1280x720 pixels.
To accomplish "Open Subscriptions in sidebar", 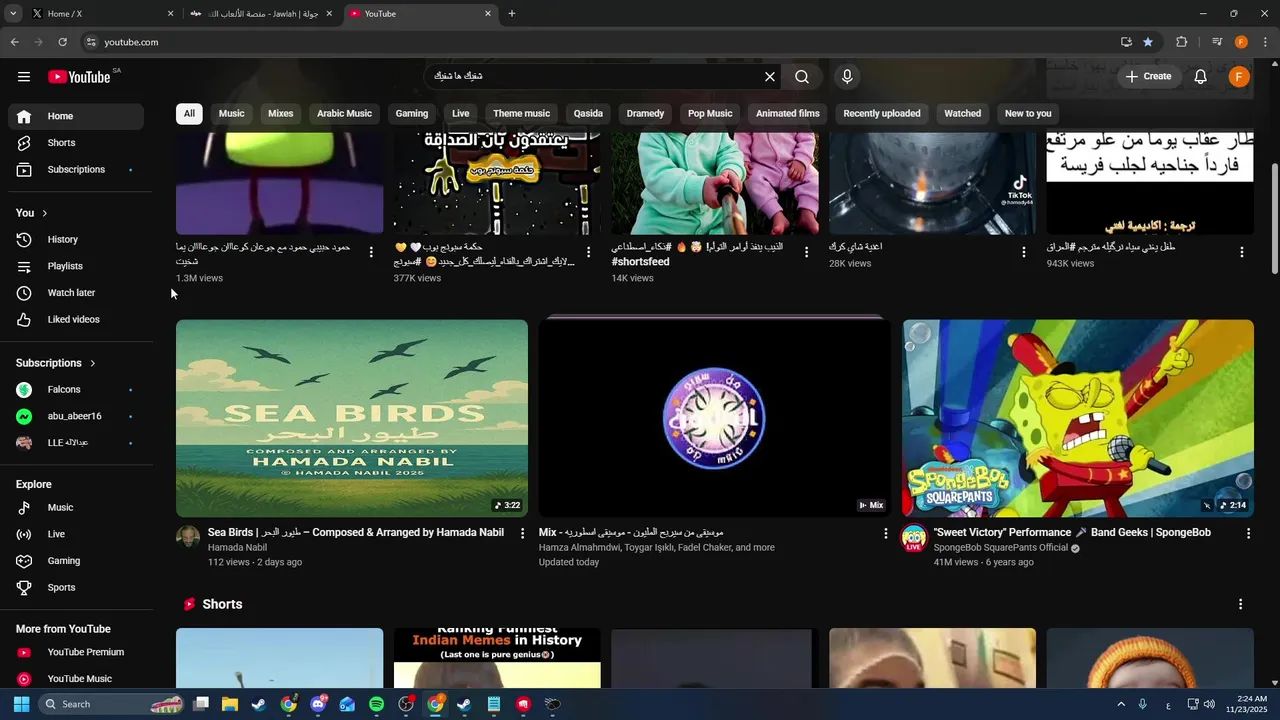I will click(x=76, y=170).
